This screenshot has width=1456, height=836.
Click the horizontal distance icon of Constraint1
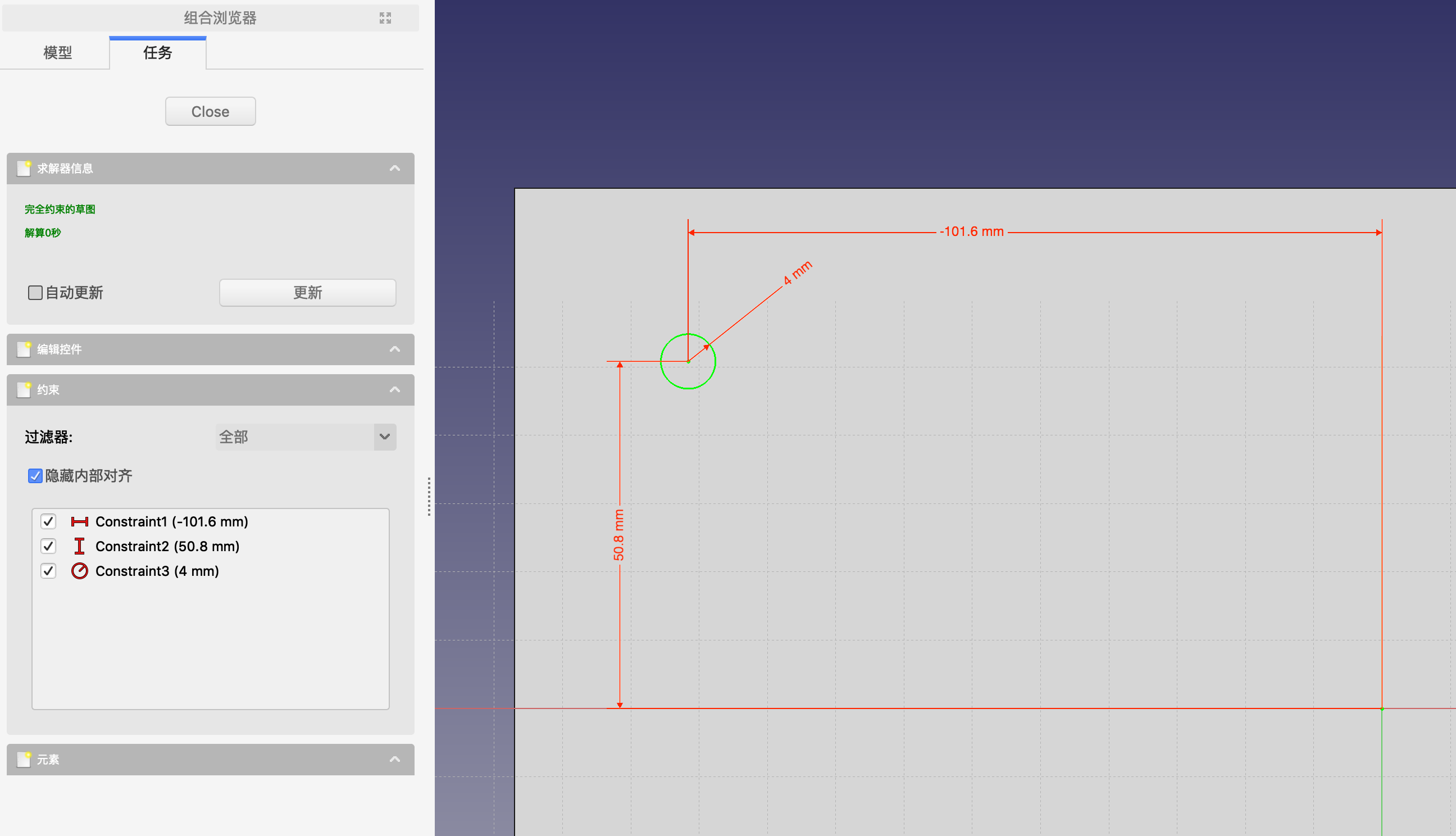pos(79,521)
